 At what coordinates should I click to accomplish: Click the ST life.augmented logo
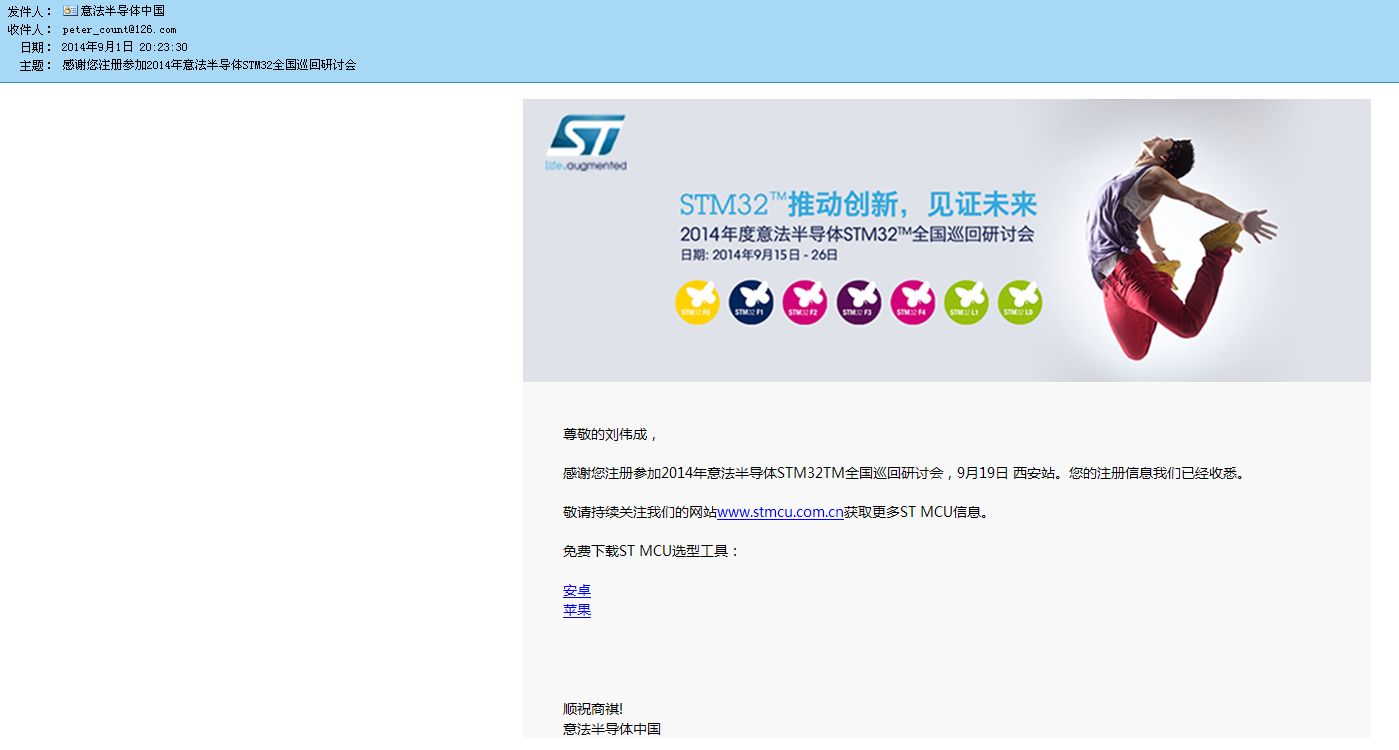click(x=586, y=142)
